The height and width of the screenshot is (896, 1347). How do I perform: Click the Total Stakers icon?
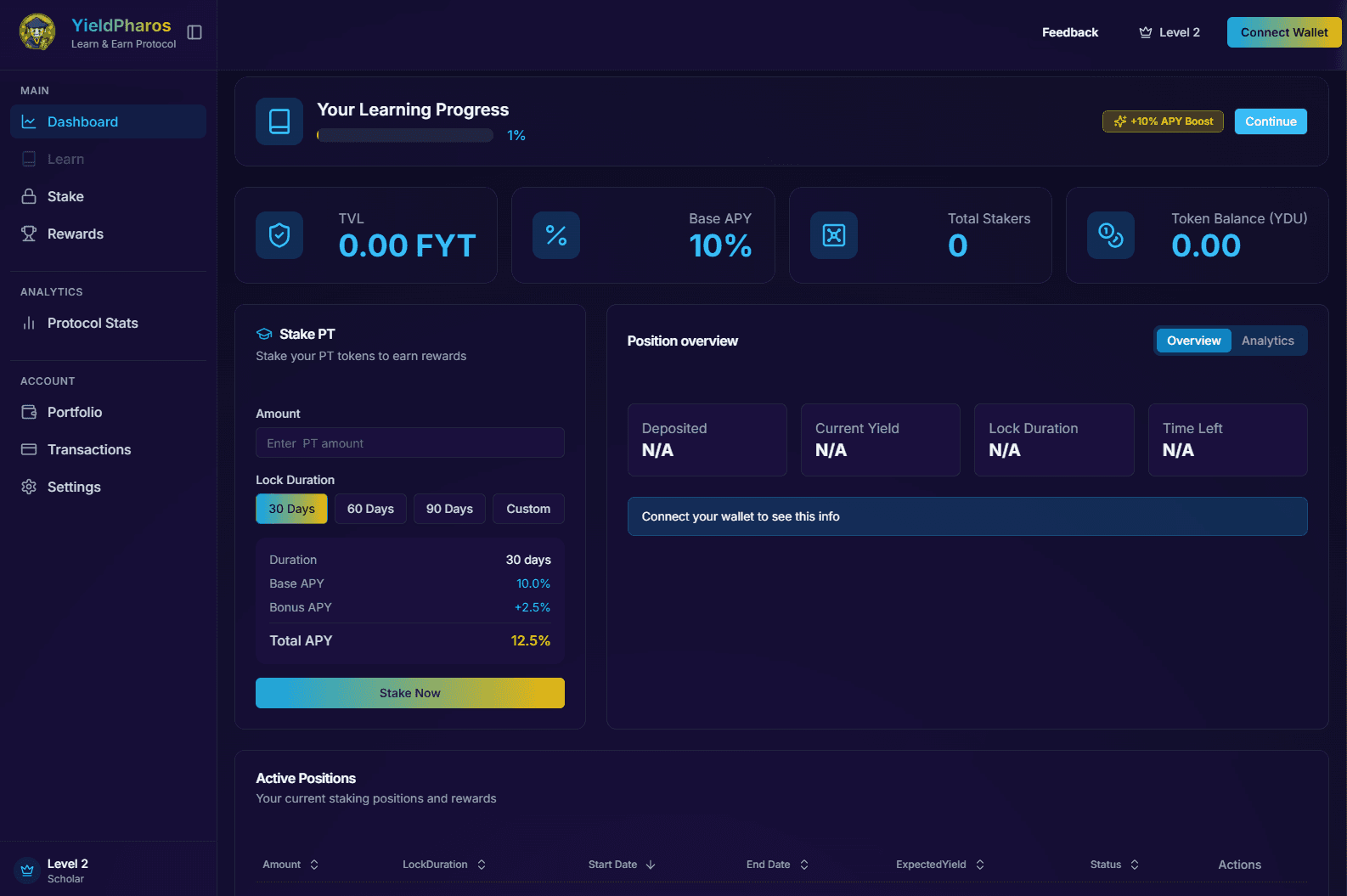(x=834, y=235)
